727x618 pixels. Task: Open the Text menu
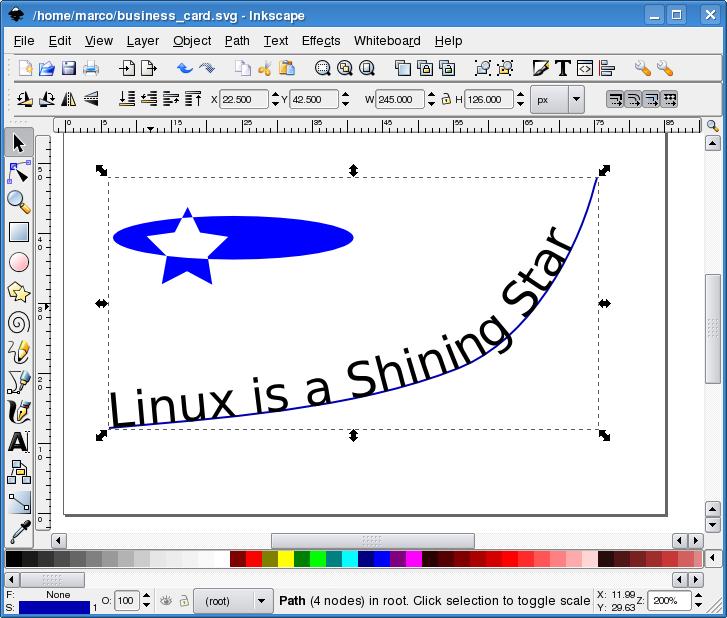pyautogui.click(x=276, y=41)
